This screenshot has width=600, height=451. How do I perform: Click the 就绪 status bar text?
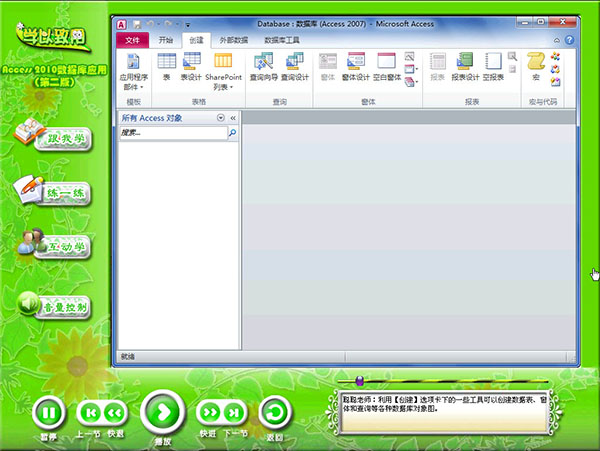(128, 357)
